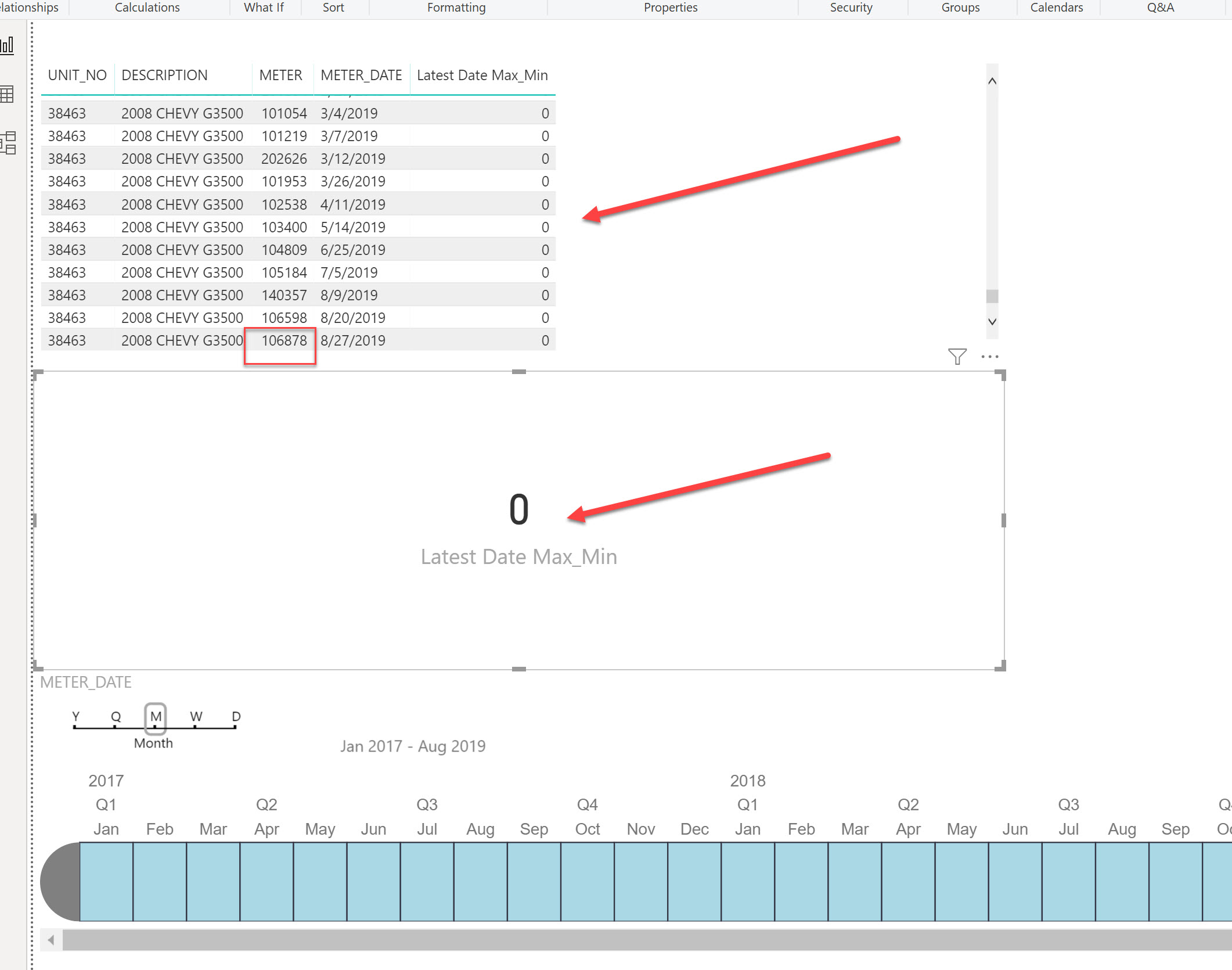The image size is (1232, 970).
Task: Click the card value 0
Action: 518,510
